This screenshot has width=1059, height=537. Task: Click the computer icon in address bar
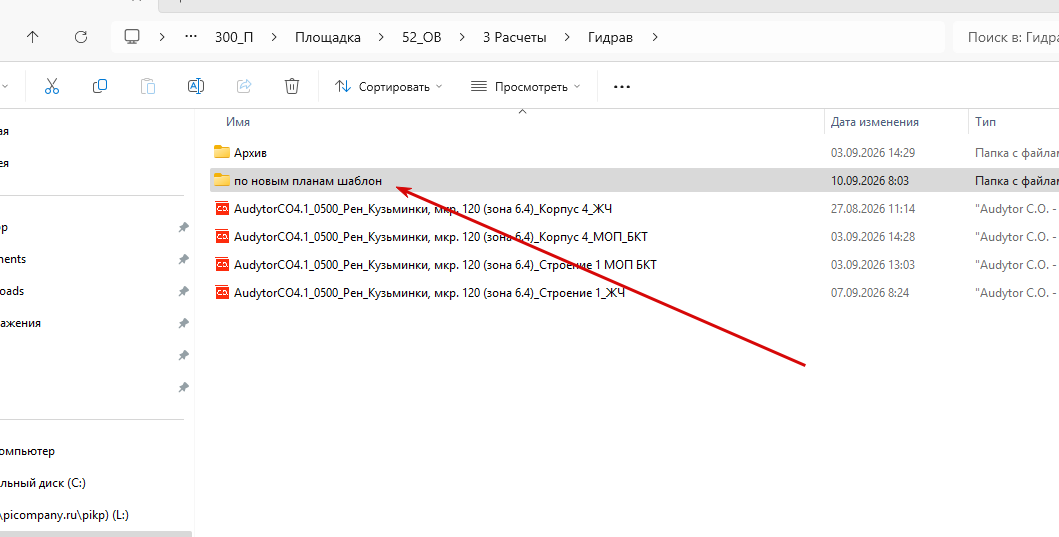(x=132, y=37)
